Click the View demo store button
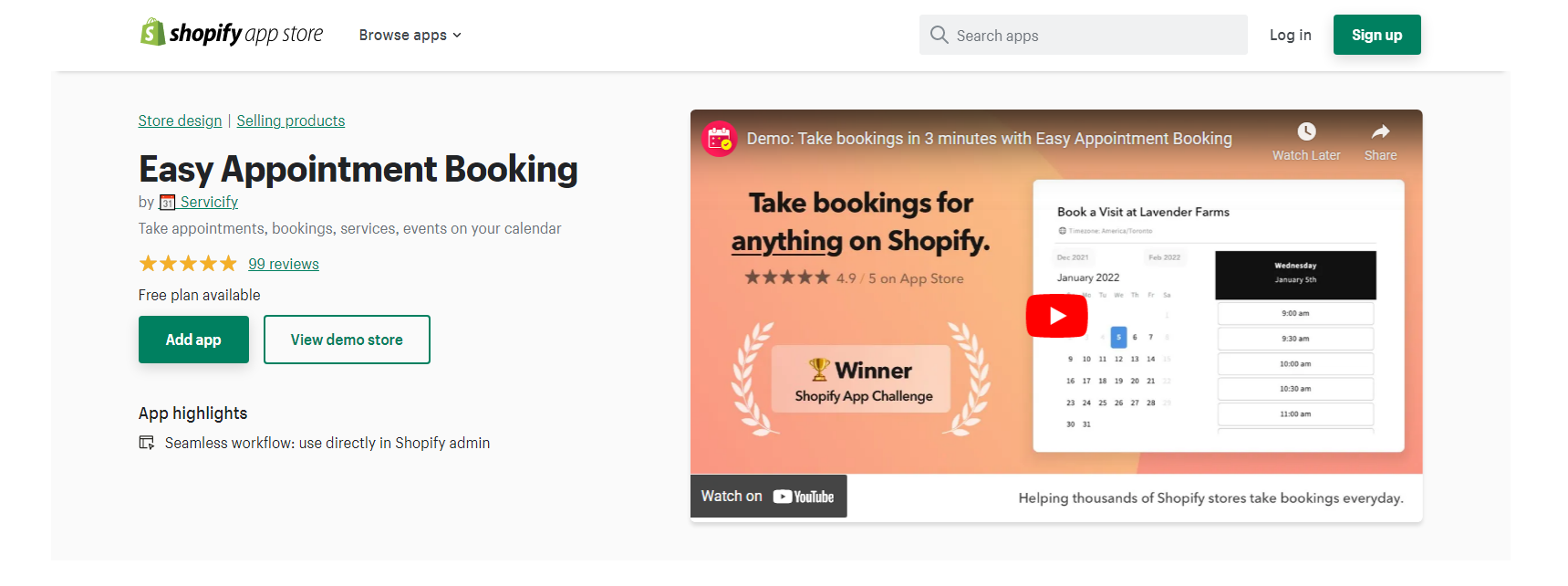 [x=347, y=340]
